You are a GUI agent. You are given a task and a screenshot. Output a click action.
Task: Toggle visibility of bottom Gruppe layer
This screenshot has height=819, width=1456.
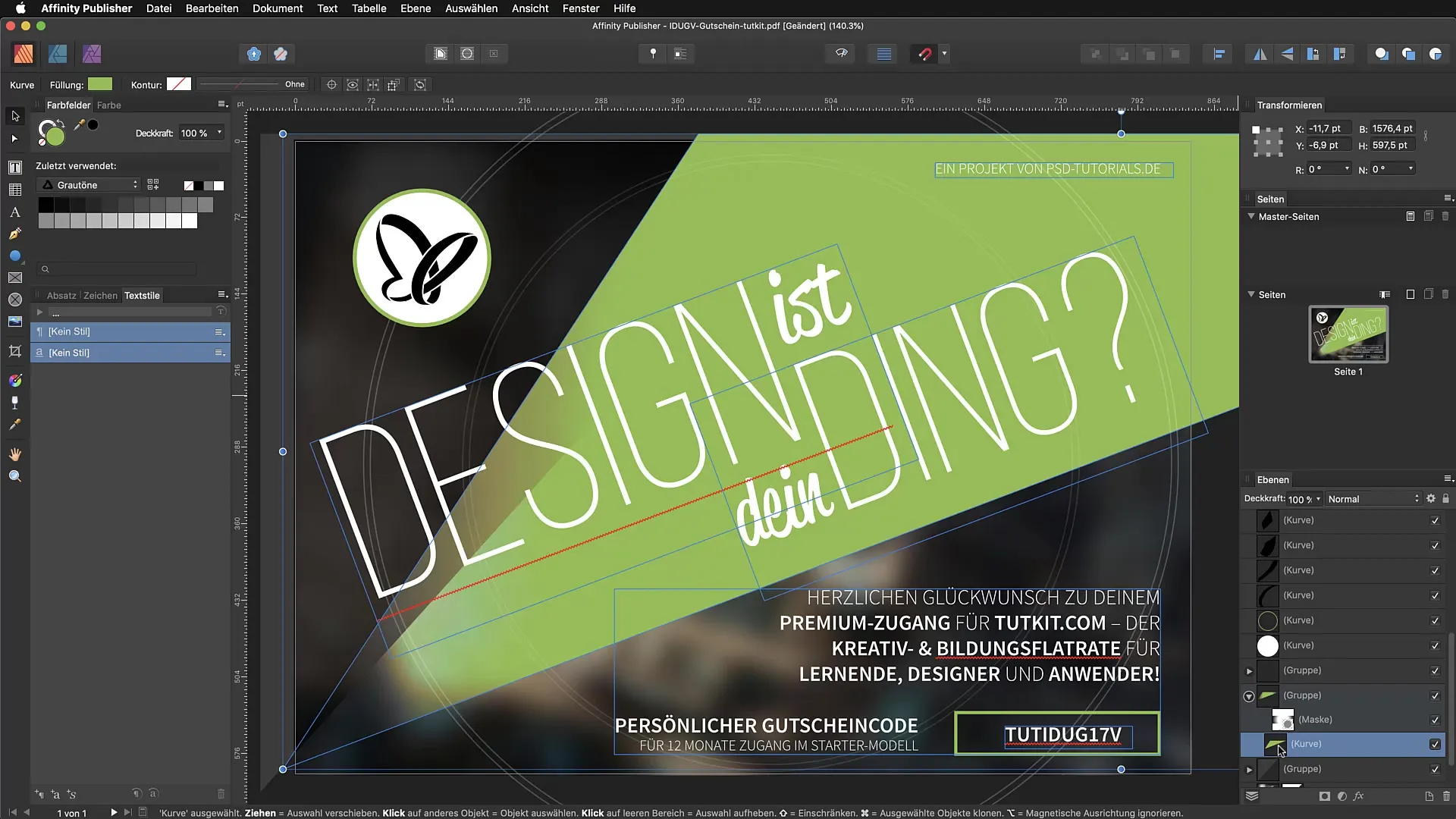1435,770
